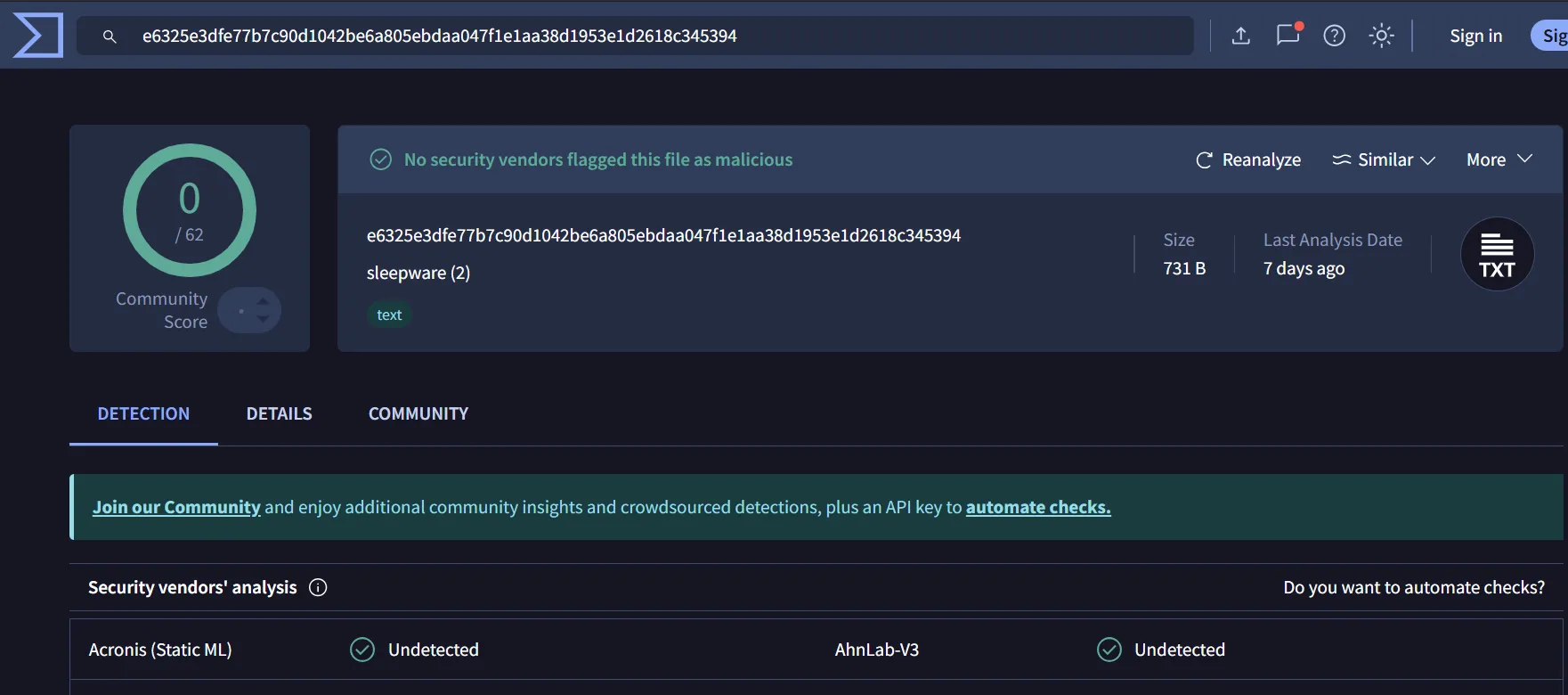1568x695 pixels.
Task: Click the VirusTotal logo icon
Action: 38,36
